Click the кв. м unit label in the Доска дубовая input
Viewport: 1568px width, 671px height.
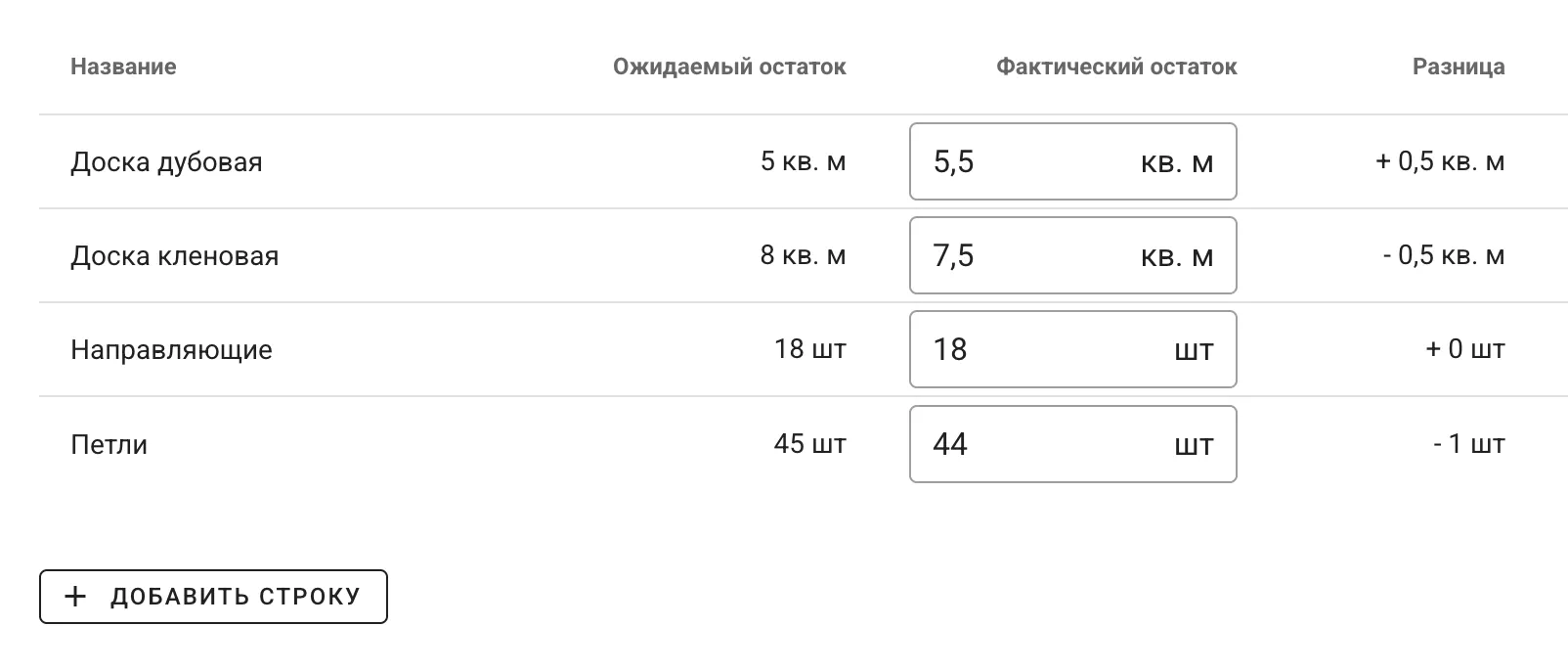click(1177, 161)
